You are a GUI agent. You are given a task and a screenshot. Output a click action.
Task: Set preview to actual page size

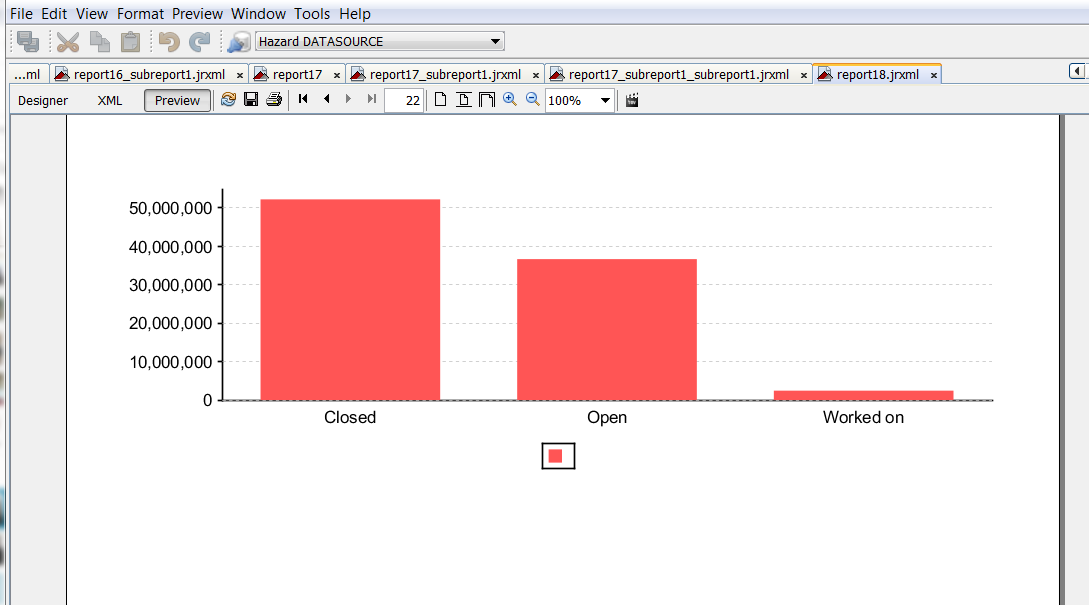coord(440,99)
